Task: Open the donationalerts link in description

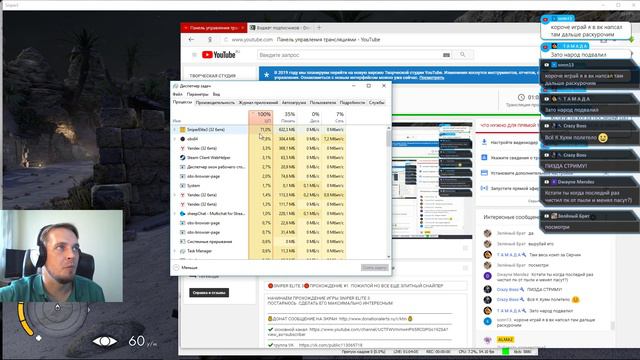Action: pyautogui.click(x=373, y=319)
